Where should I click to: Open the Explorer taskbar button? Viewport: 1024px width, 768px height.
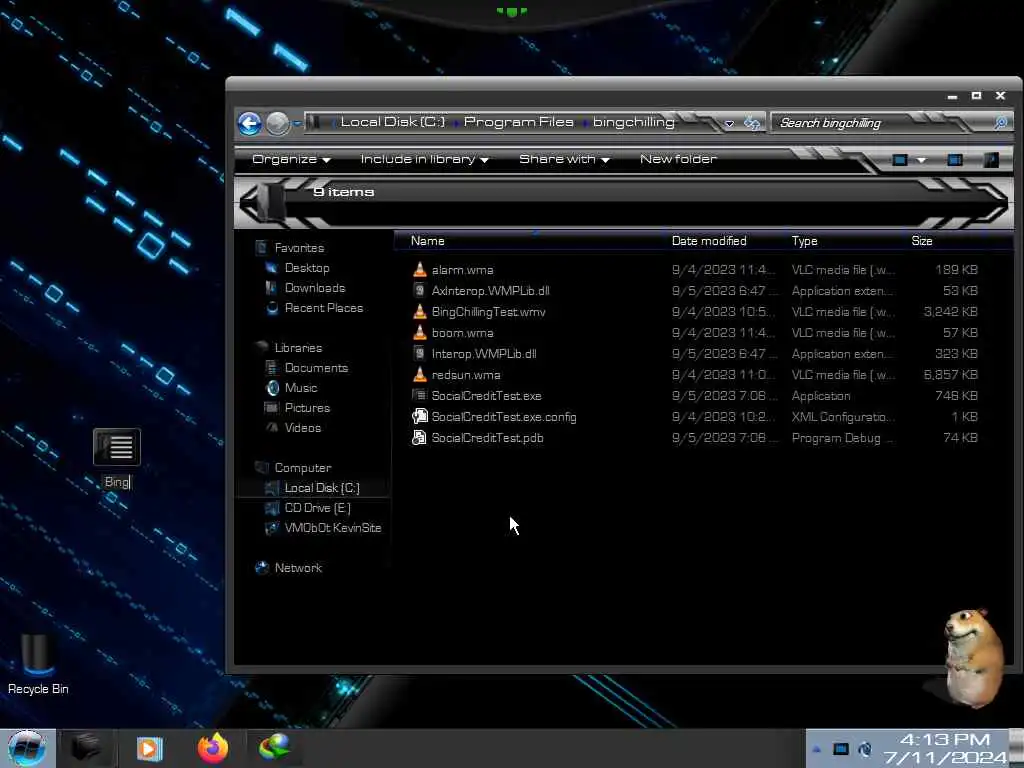click(86, 748)
